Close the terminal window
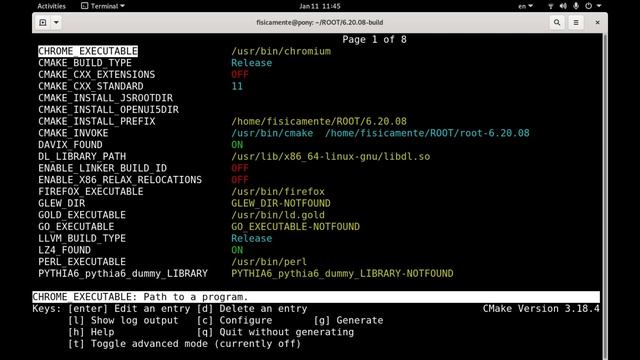The image size is (640, 360). pos(597,22)
